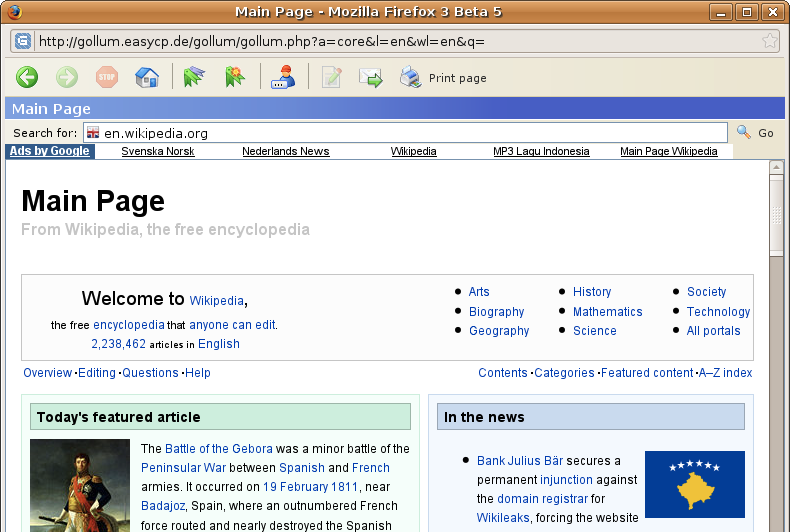Click the French link in featured article

(371, 468)
